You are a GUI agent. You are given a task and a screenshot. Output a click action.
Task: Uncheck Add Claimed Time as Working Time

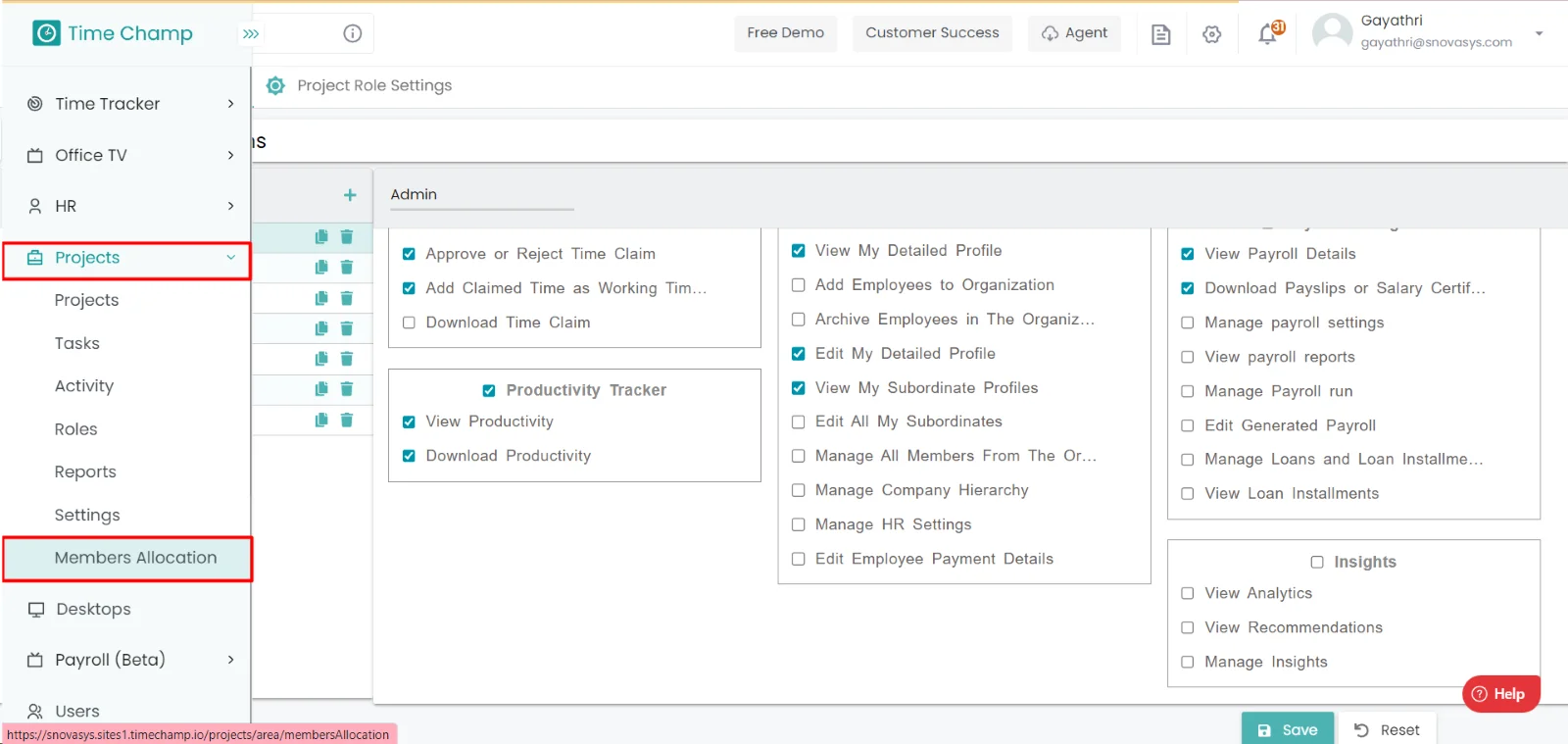[409, 288]
